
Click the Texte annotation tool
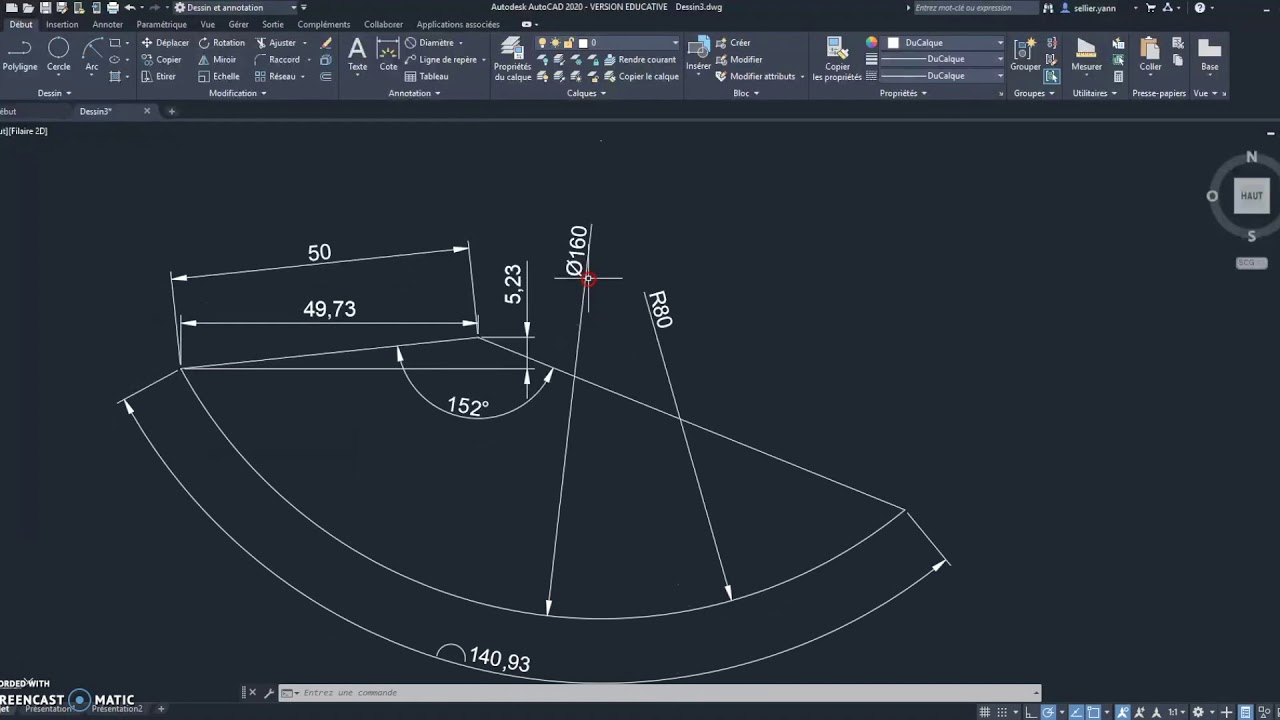pyautogui.click(x=357, y=55)
